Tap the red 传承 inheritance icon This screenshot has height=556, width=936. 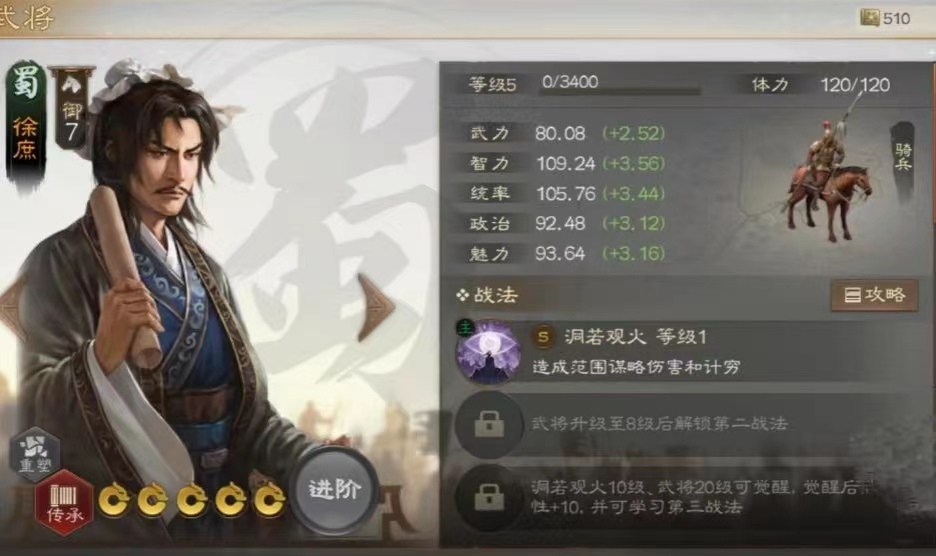pos(64,502)
